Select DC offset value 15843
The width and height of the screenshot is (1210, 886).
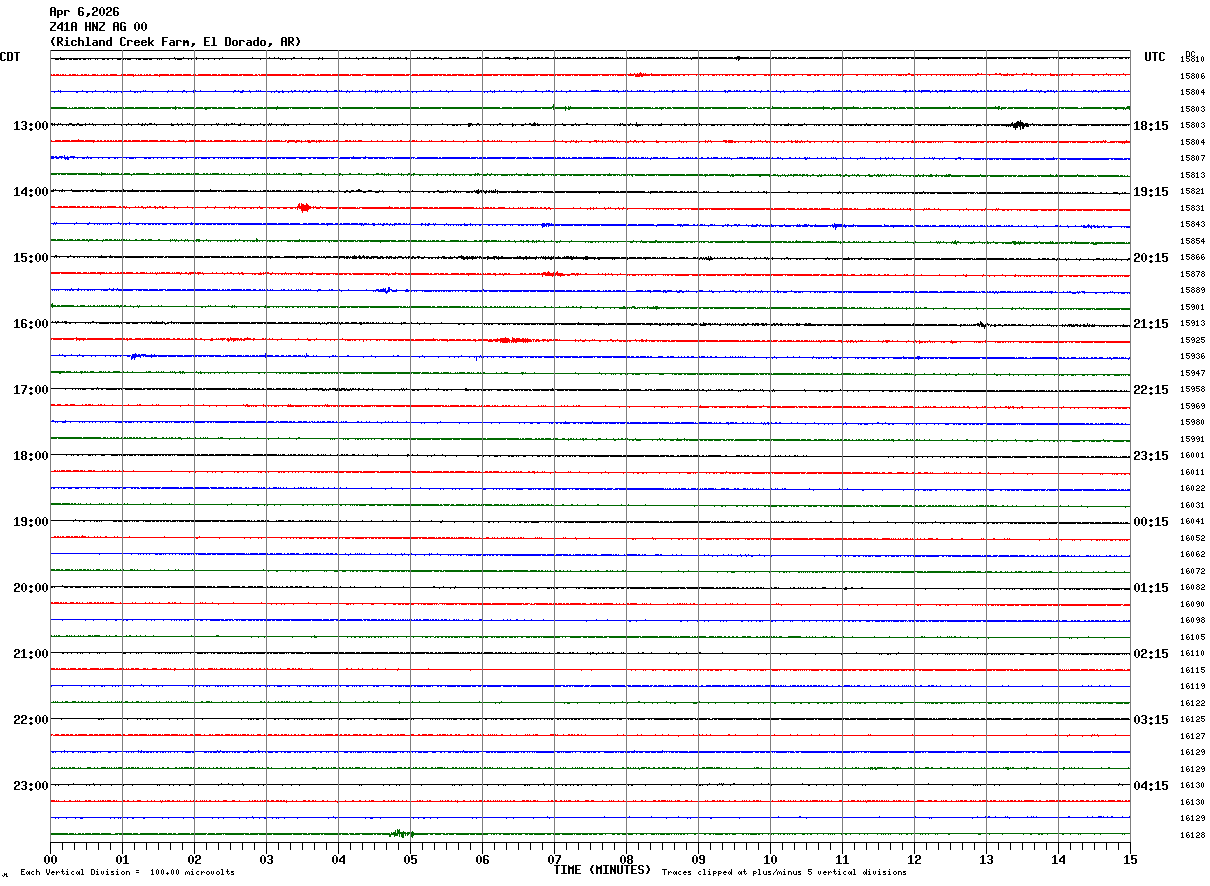coord(1192,224)
